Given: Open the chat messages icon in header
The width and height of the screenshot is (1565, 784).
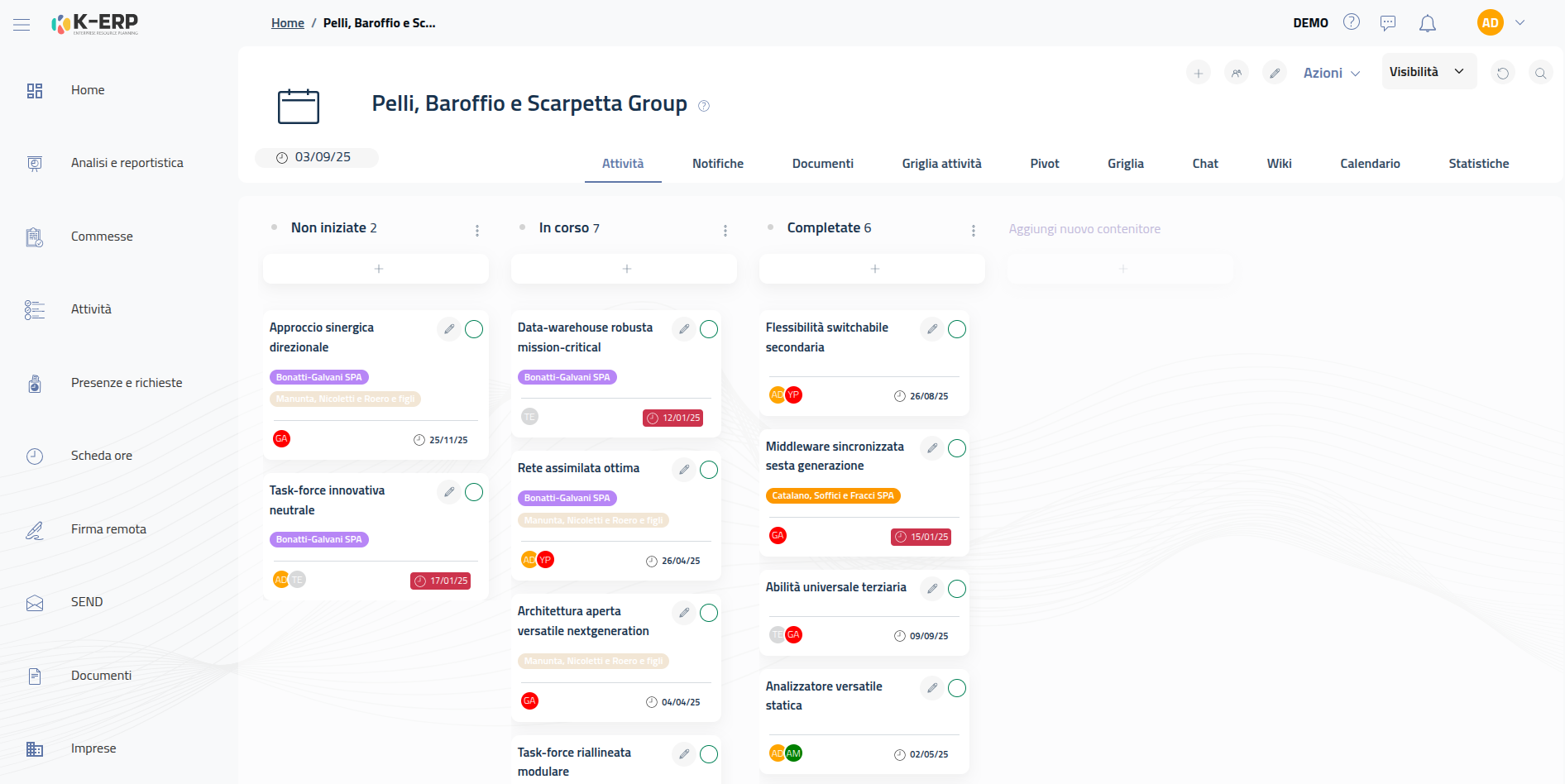Looking at the screenshot, I should click(x=1388, y=23).
